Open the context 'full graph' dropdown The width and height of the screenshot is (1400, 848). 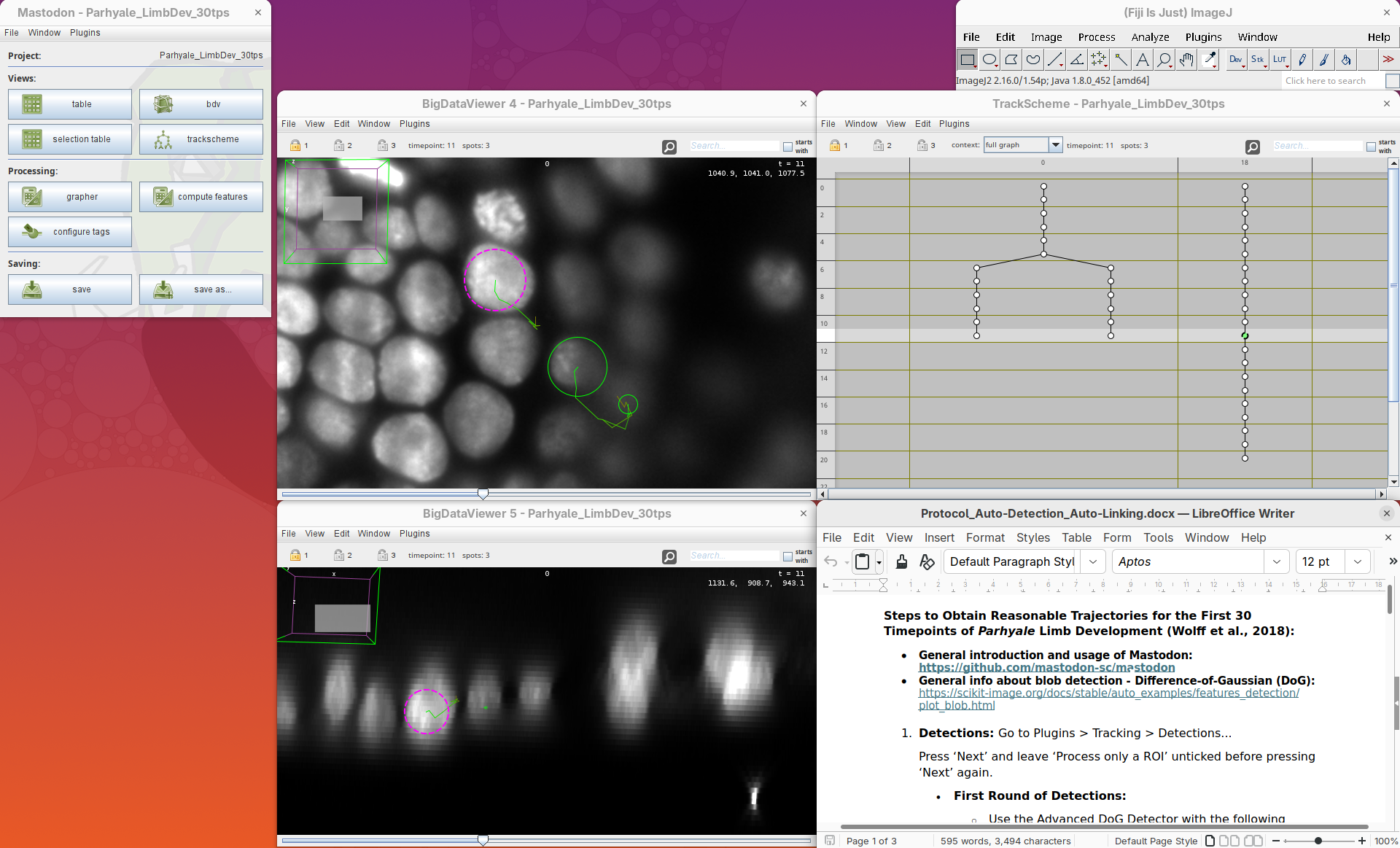pyautogui.click(x=1054, y=145)
